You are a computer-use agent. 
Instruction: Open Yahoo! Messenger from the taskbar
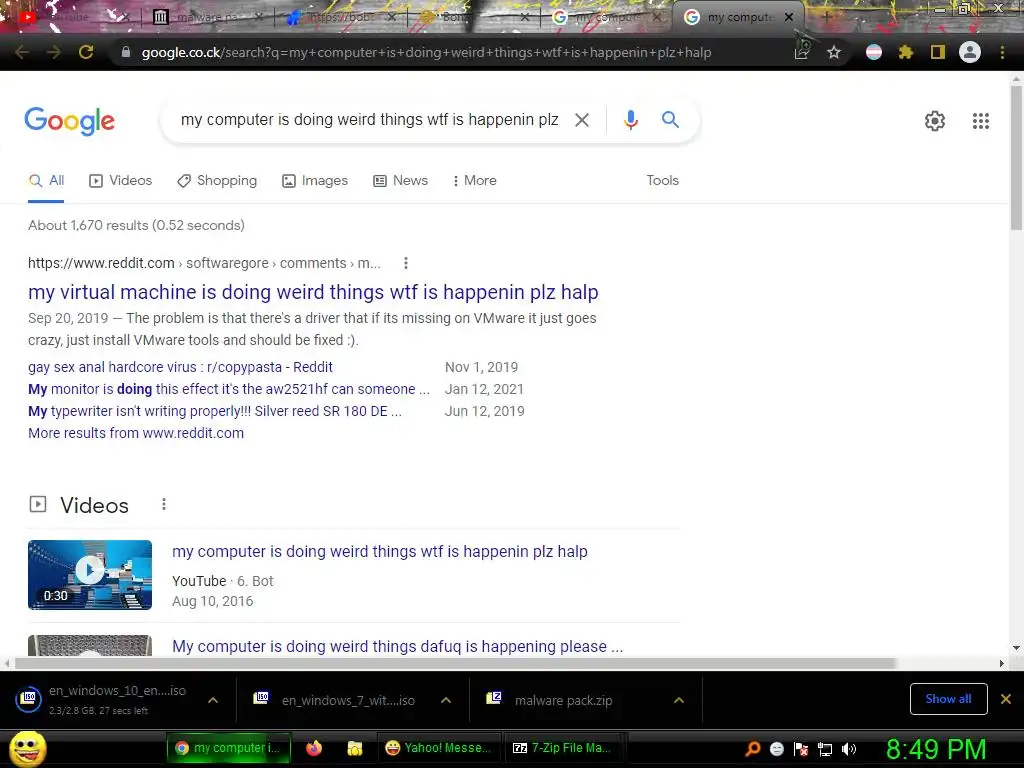tap(439, 748)
